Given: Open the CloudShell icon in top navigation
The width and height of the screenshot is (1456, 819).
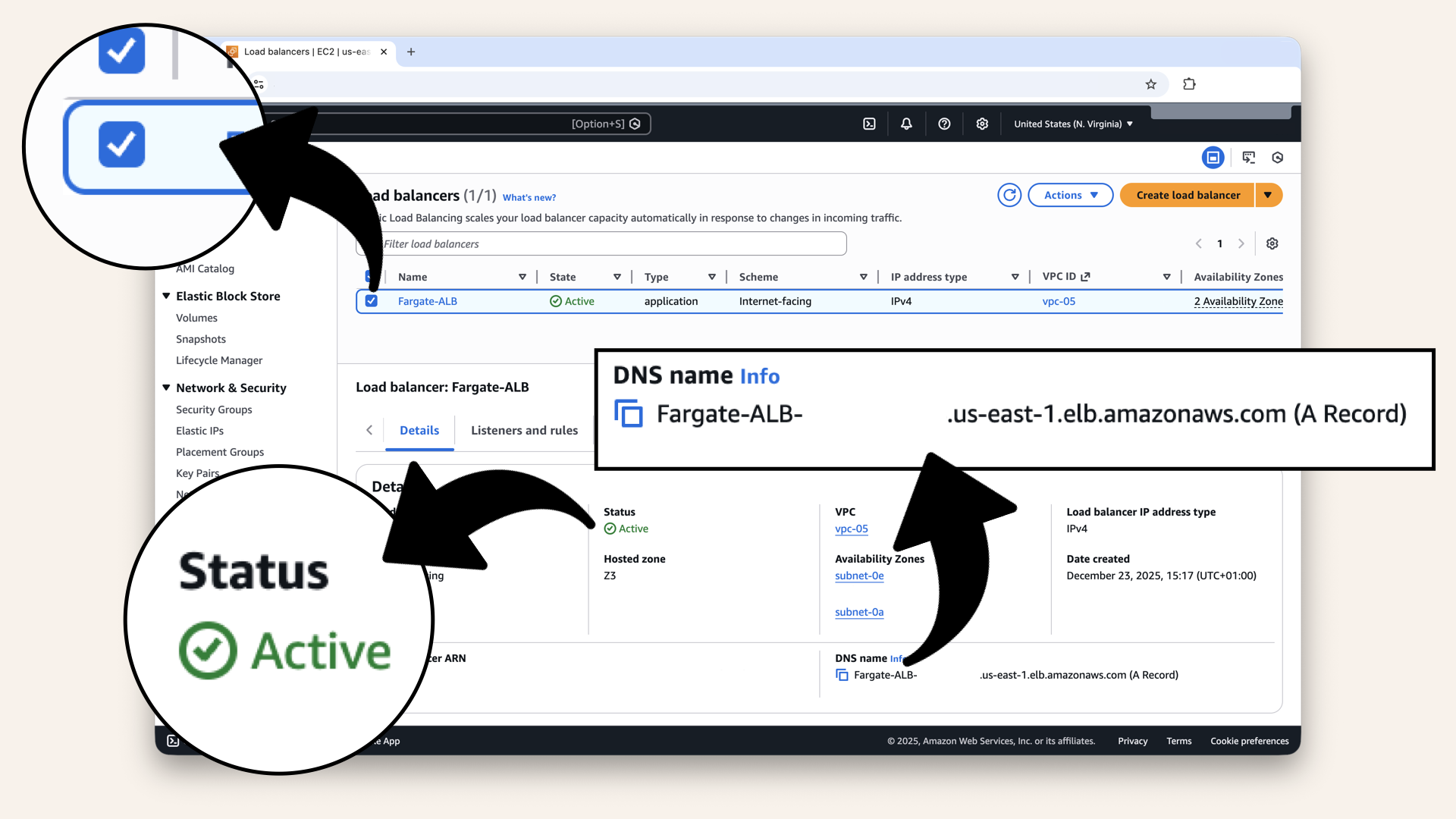Looking at the screenshot, I should pyautogui.click(x=869, y=124).
